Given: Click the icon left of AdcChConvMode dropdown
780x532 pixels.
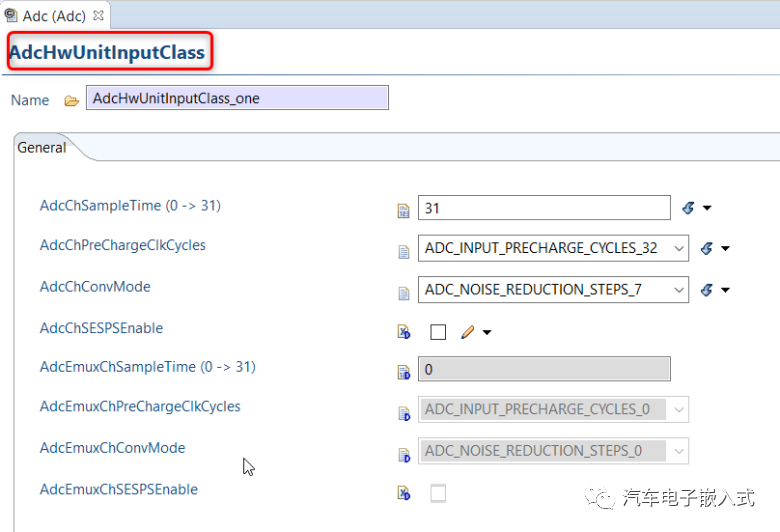Looking at the screenshot, I should 404,292.
